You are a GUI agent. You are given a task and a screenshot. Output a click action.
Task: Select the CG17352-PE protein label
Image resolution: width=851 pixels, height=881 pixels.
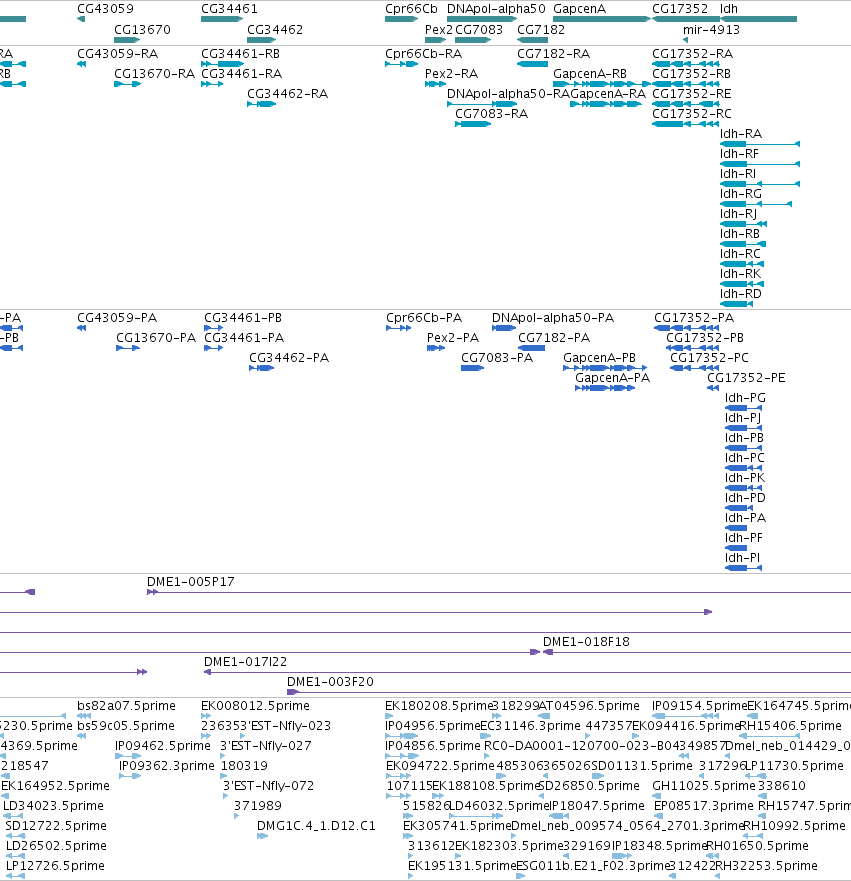click(x=746, y=378)
